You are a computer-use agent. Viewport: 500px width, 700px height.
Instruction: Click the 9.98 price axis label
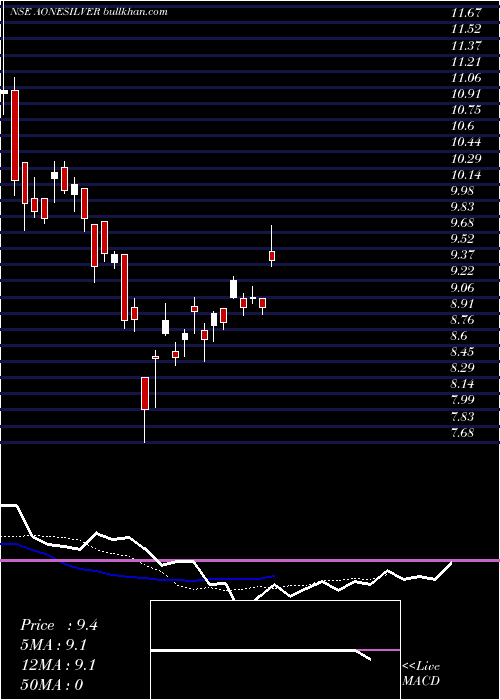point(463,191)
